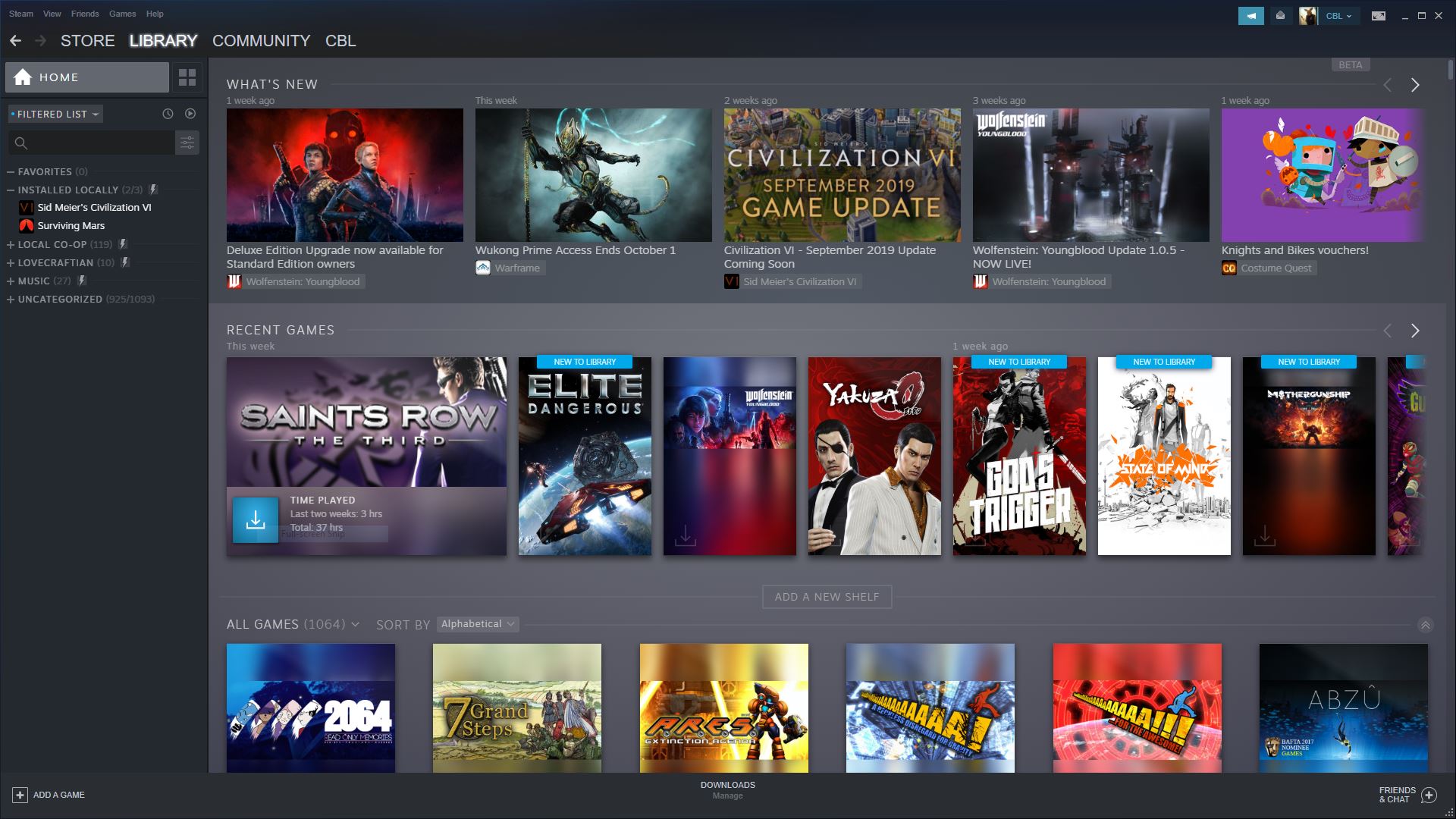Click Add a New Shelf button
The height and width of the screenshot is (819, 1456).
click(x=827, y=597)
